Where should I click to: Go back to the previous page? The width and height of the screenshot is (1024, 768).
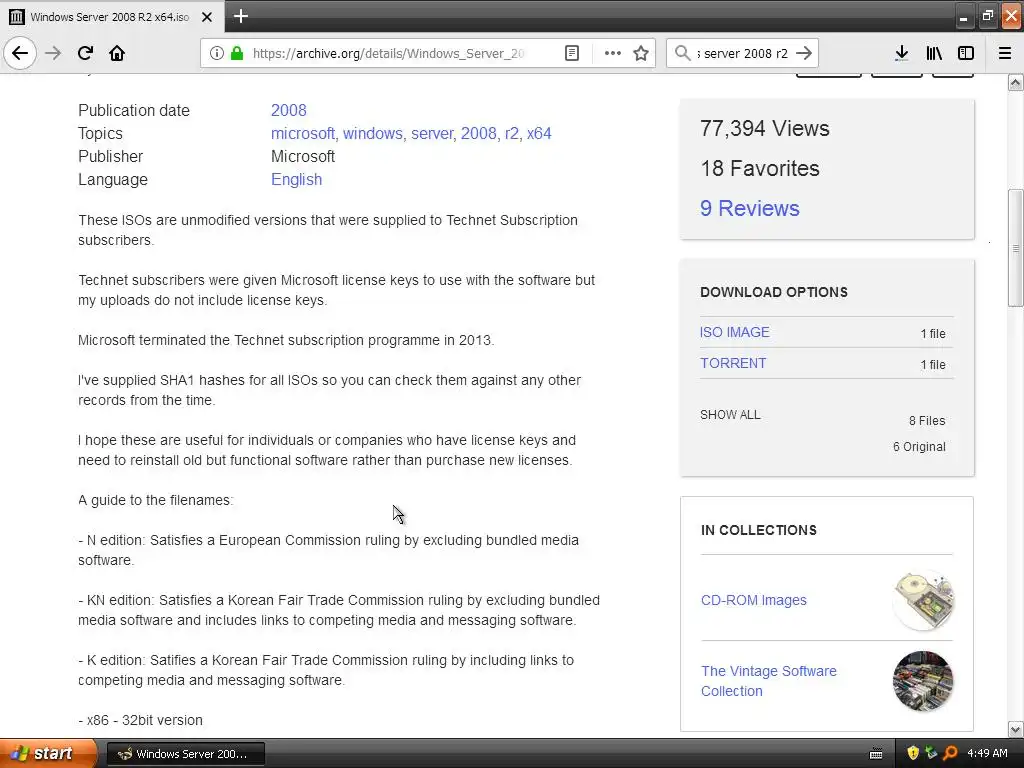click(x=20, y=53)
